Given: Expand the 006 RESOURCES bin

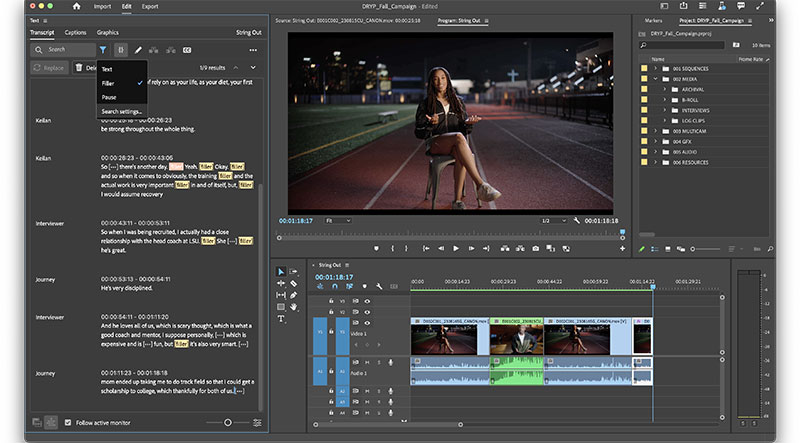Looking at the screenshot, I should (656, 162).
